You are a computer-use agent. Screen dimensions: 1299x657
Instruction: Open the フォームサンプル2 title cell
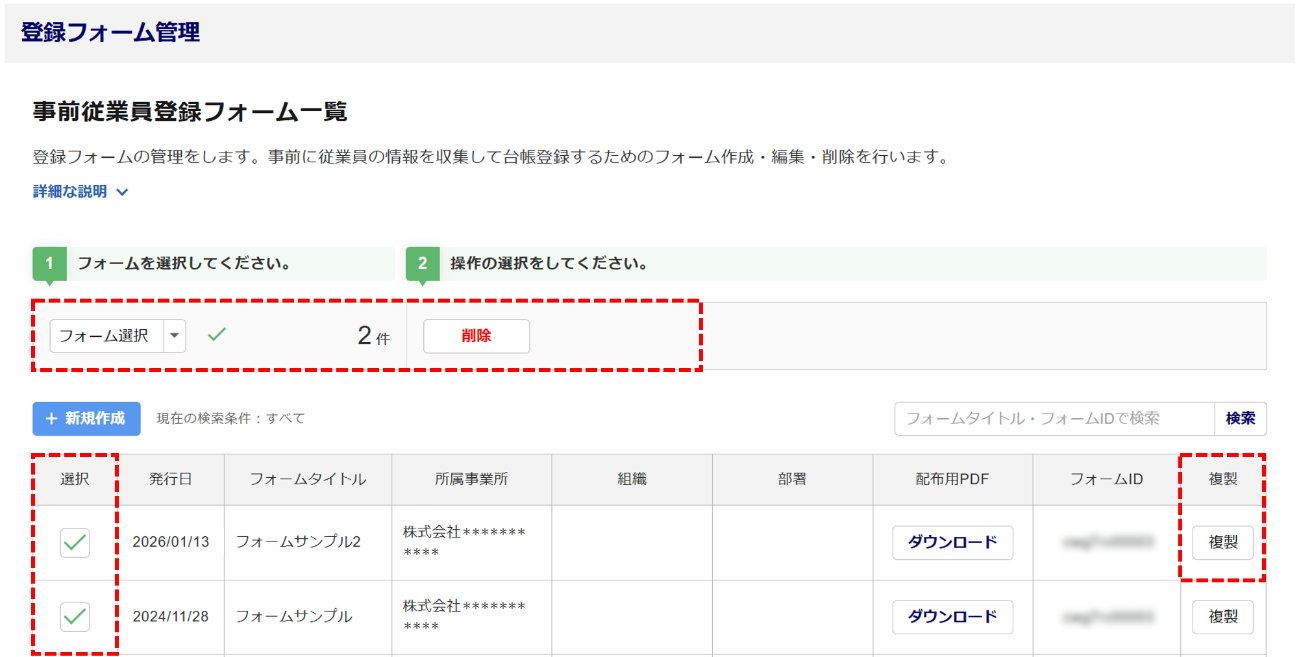tap(297, 542)
